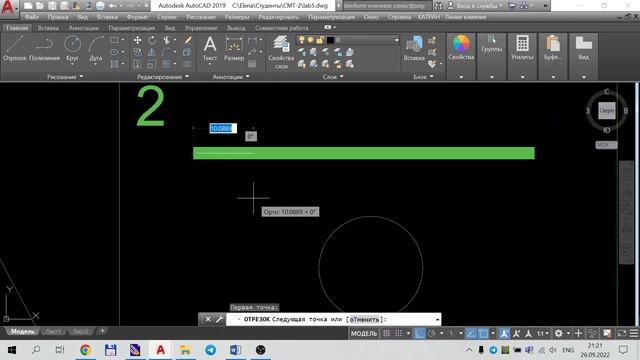Click the Customization menu icon in status bar
Viewport: 640px width, 360px height.
(x=633, y=333)
